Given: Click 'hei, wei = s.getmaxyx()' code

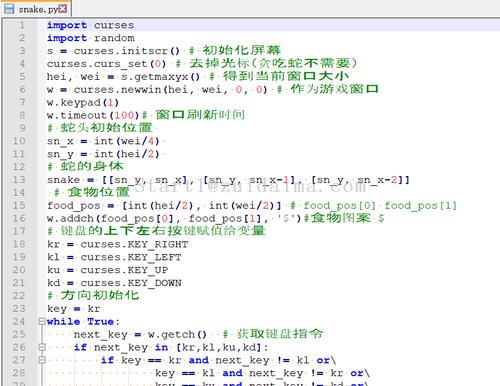Looking at the screenshot, I should coord(123,77).
